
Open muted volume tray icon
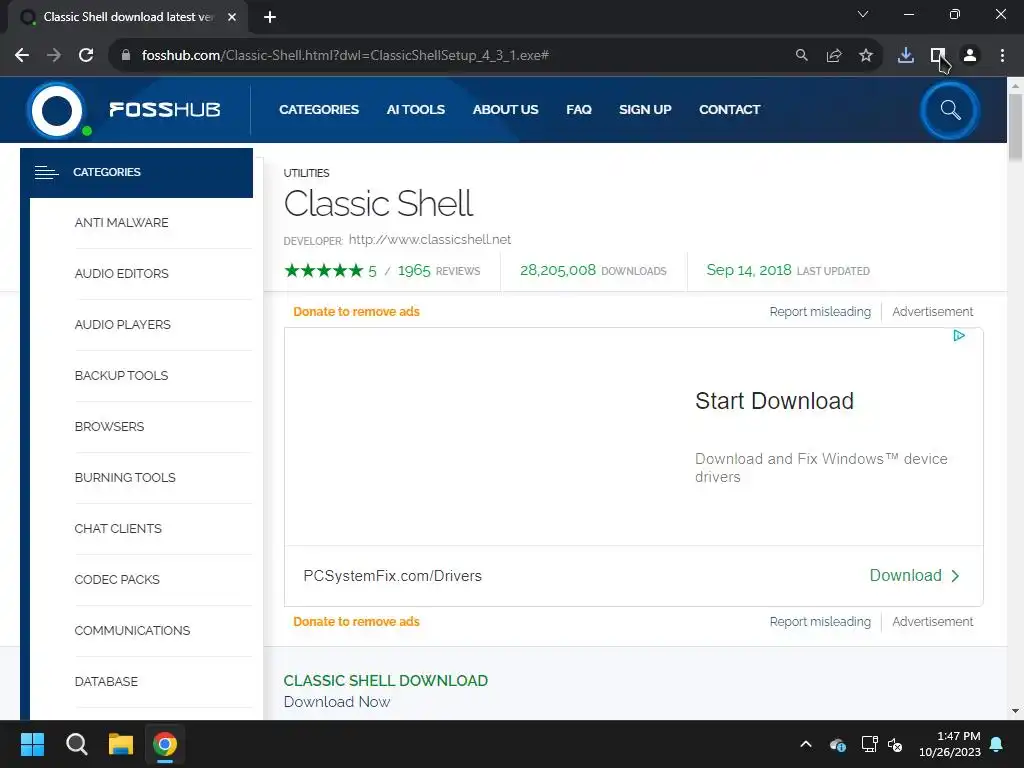895,744
